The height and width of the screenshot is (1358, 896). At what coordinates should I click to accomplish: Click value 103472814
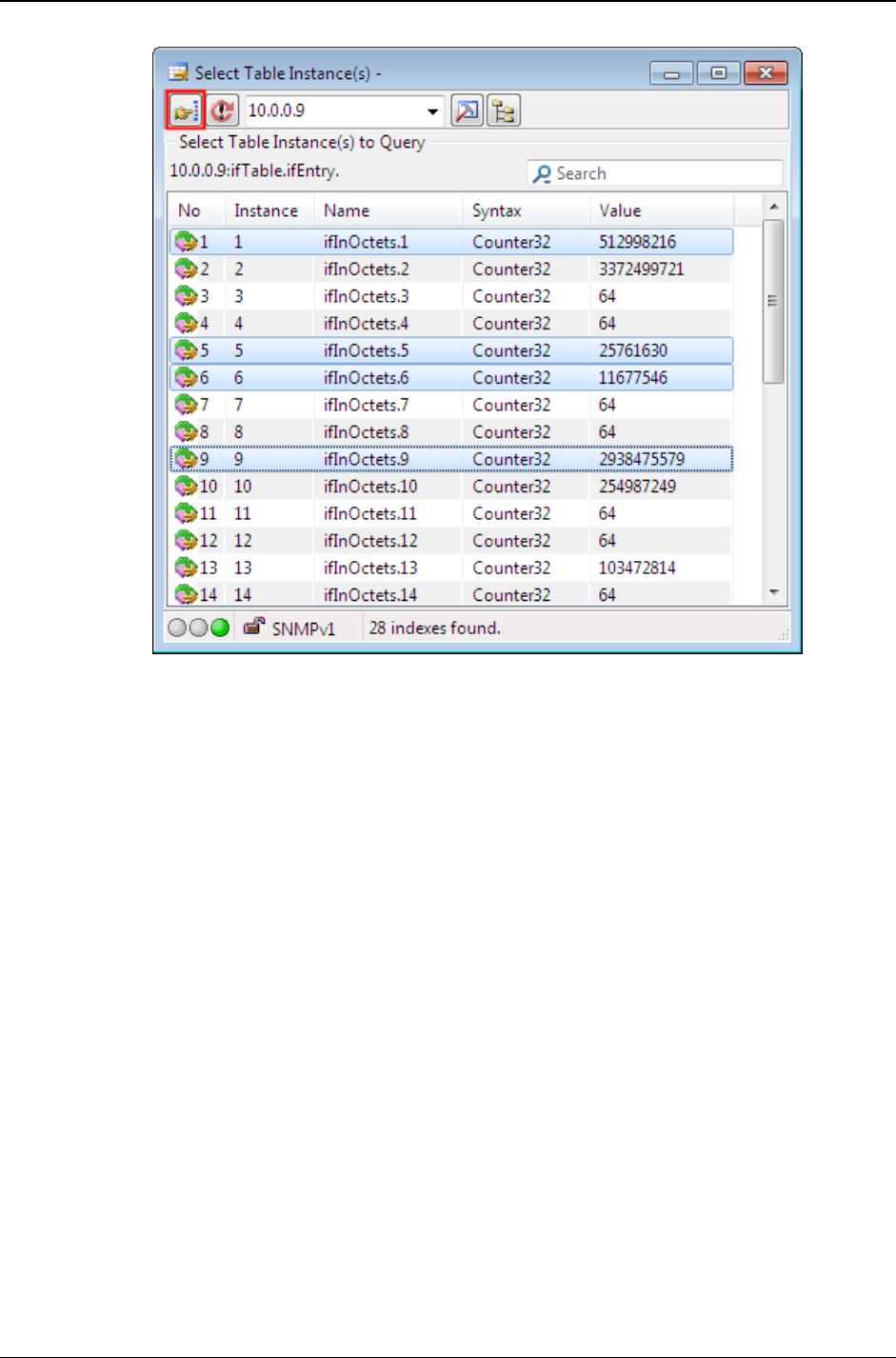637,568
